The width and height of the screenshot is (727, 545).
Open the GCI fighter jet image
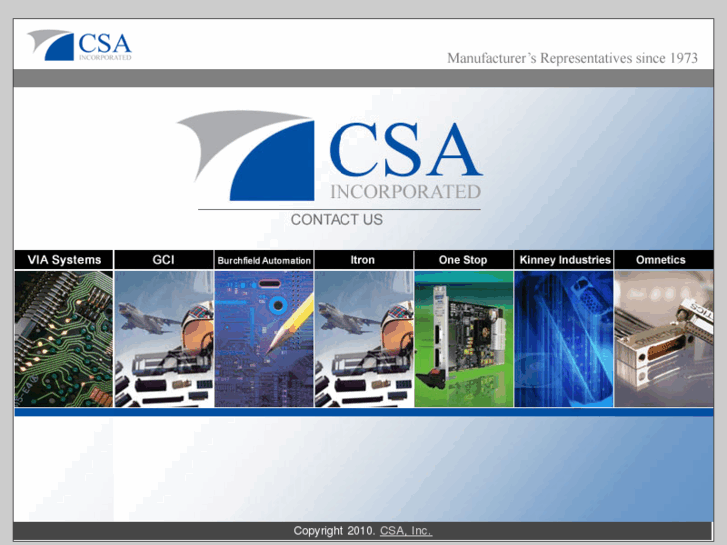coord(164,339)
